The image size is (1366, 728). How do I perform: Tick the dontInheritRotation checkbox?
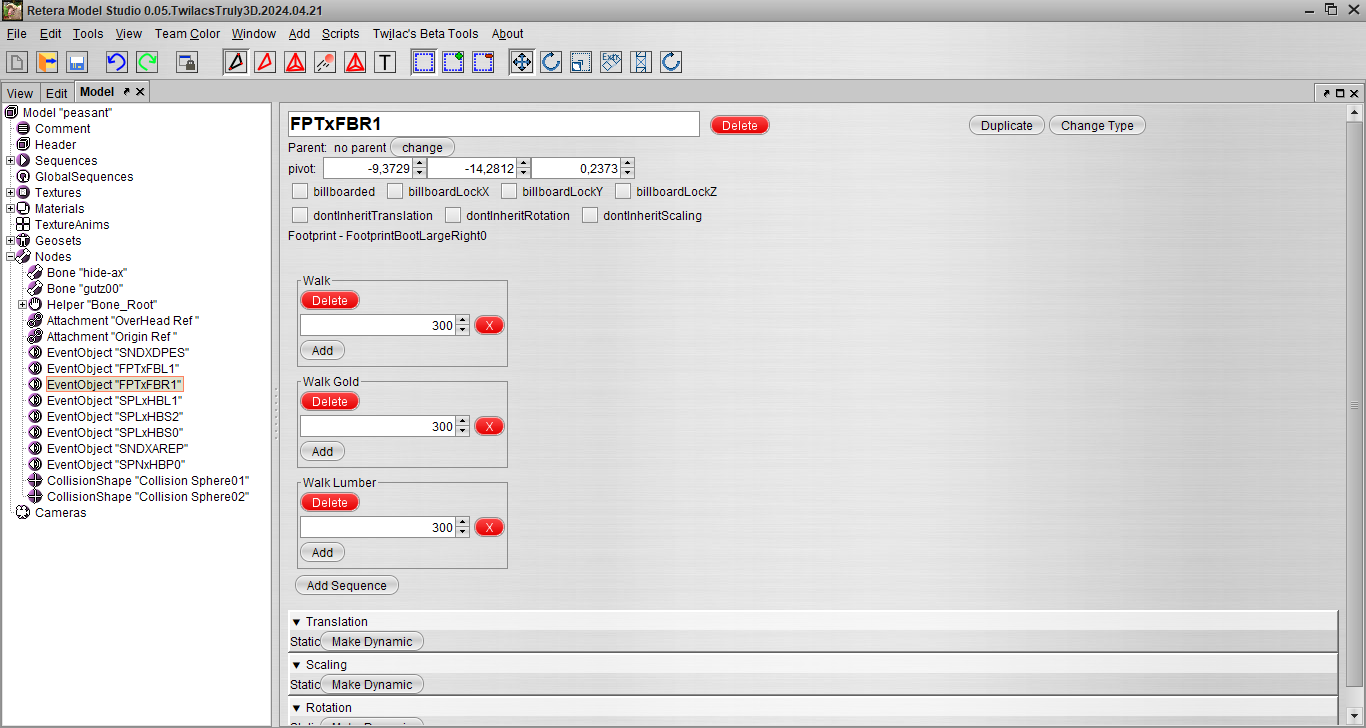(453, 215)
